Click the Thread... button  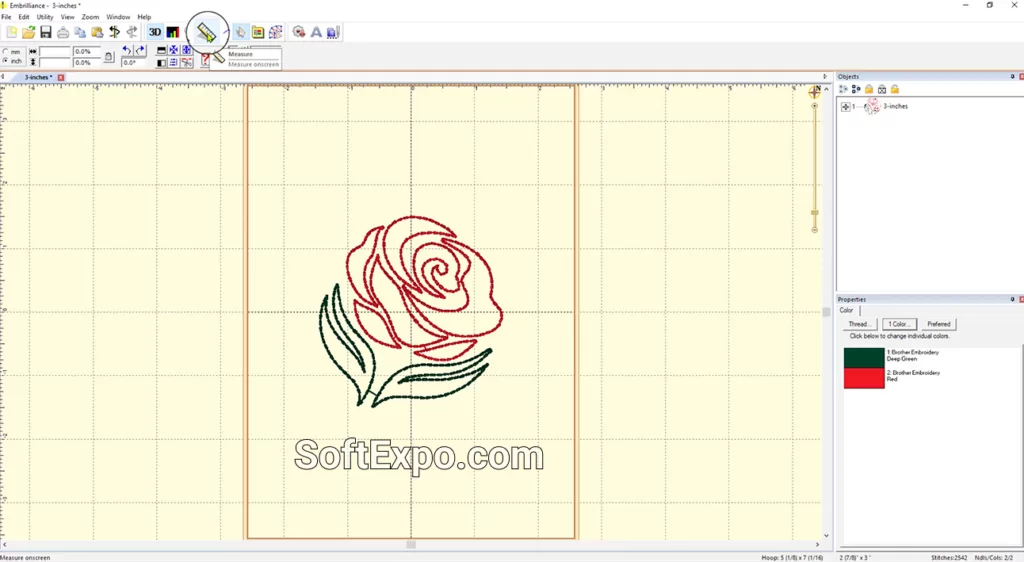pyautogui.click(x=859, y=324)
